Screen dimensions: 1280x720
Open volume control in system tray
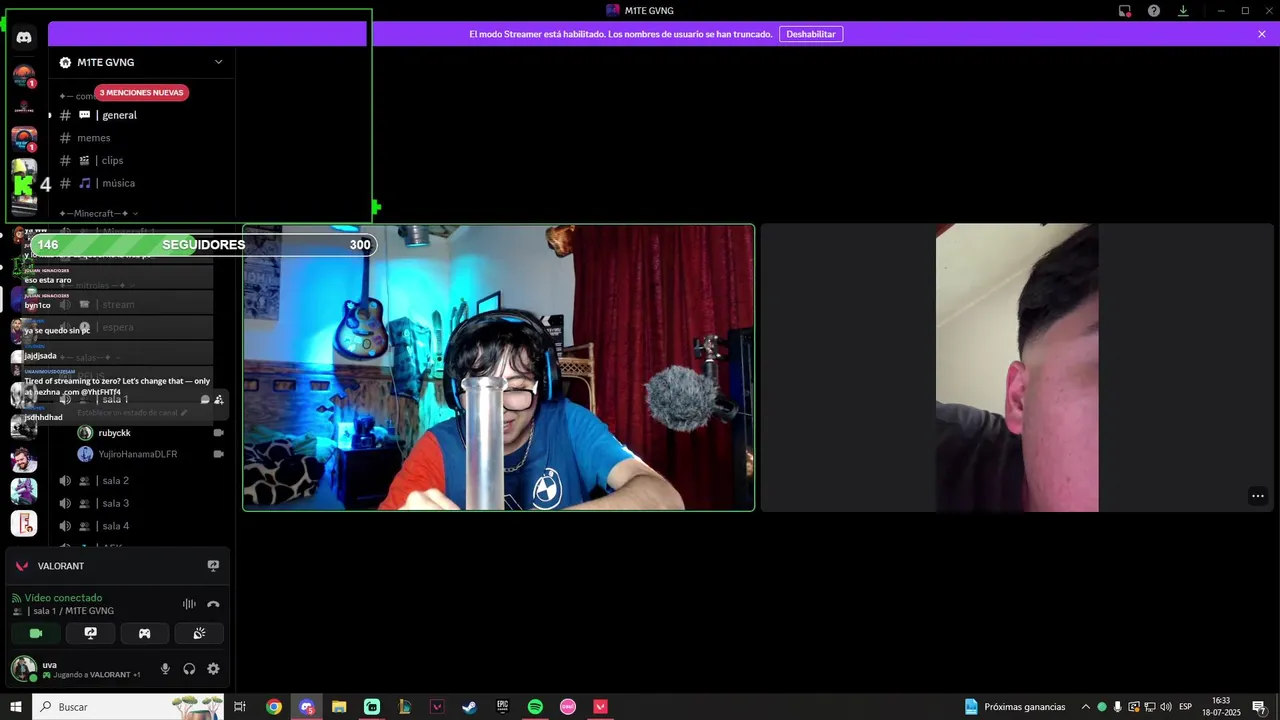point(1165,707)
